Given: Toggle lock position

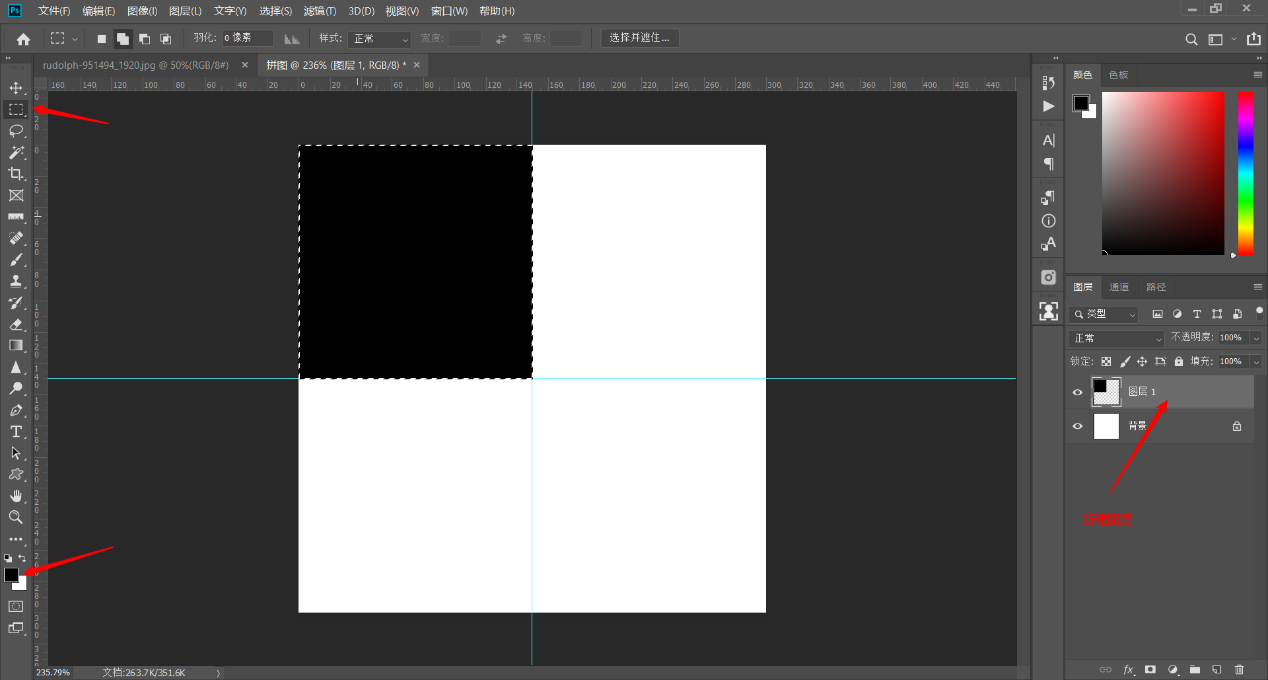Looking at the screenshot, I should coord(1142,361).
